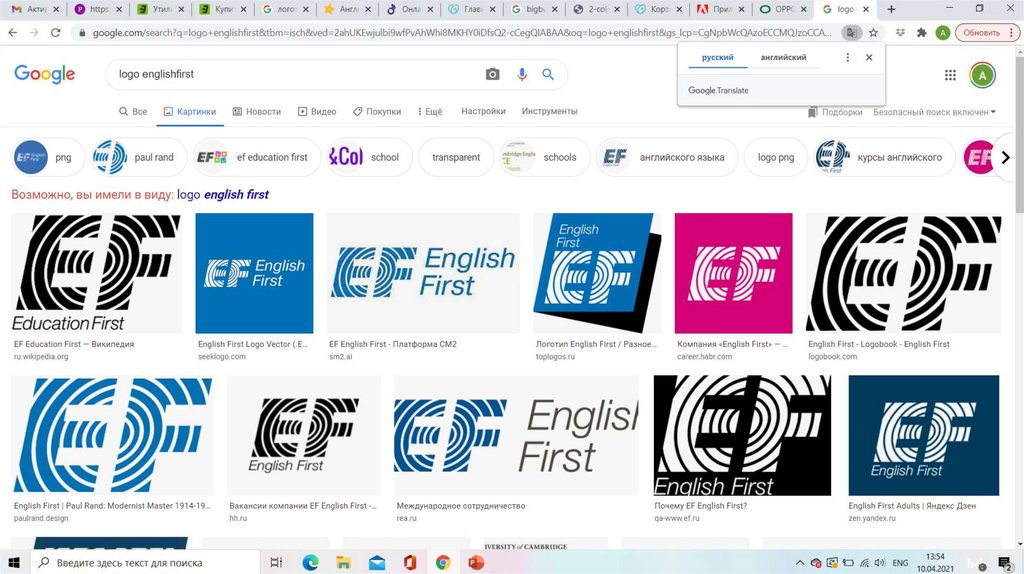The width and height of the screenshot is (1024, 574).
Task: Open Mail app from taskbar
Action: click(377, 562)
